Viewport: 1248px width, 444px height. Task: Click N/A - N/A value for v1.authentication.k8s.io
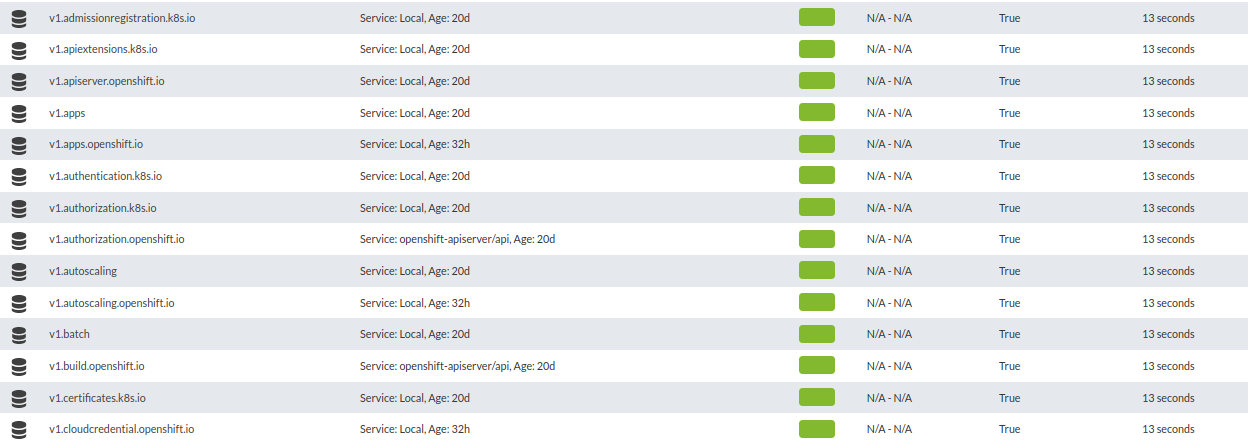[889, 176]
